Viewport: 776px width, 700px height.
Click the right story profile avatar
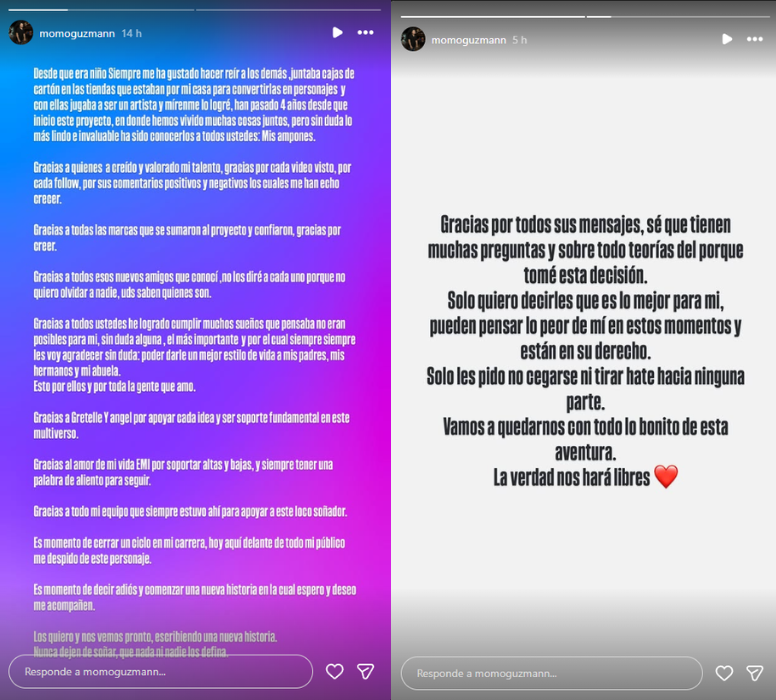pos(413,39)
